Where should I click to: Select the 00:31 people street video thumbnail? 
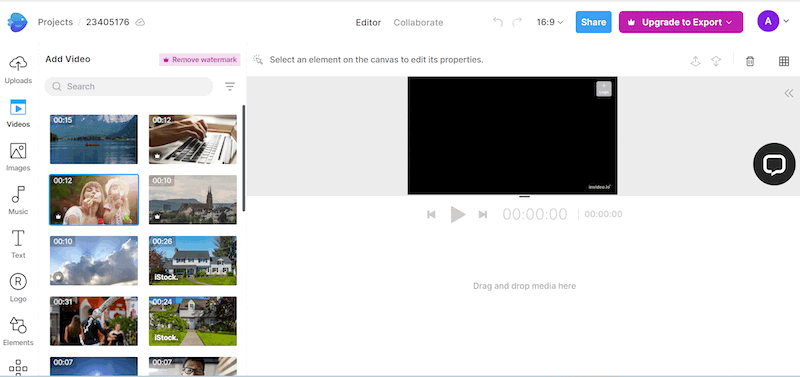tap(94, 321)
